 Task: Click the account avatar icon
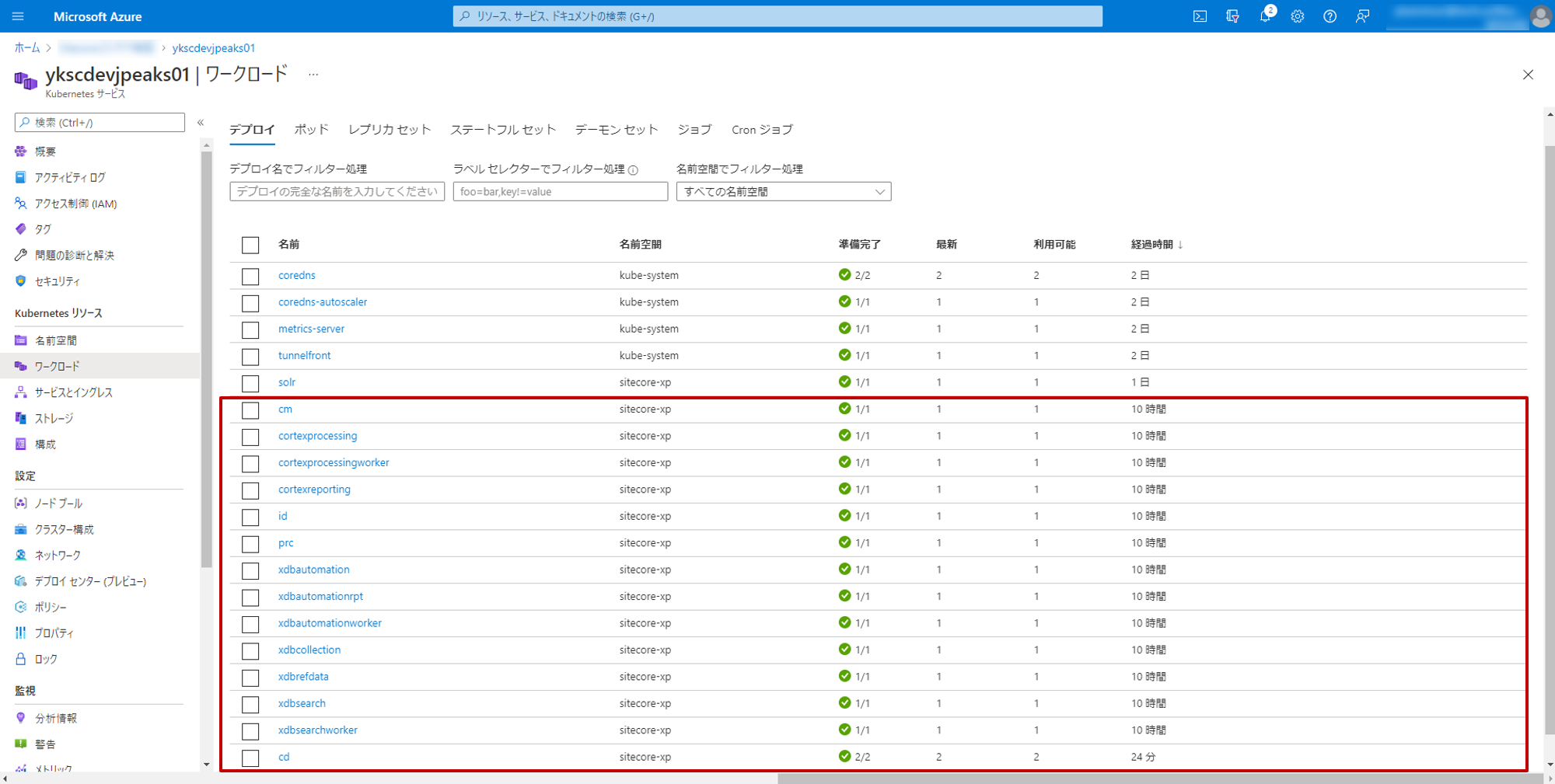[1540, 16]
